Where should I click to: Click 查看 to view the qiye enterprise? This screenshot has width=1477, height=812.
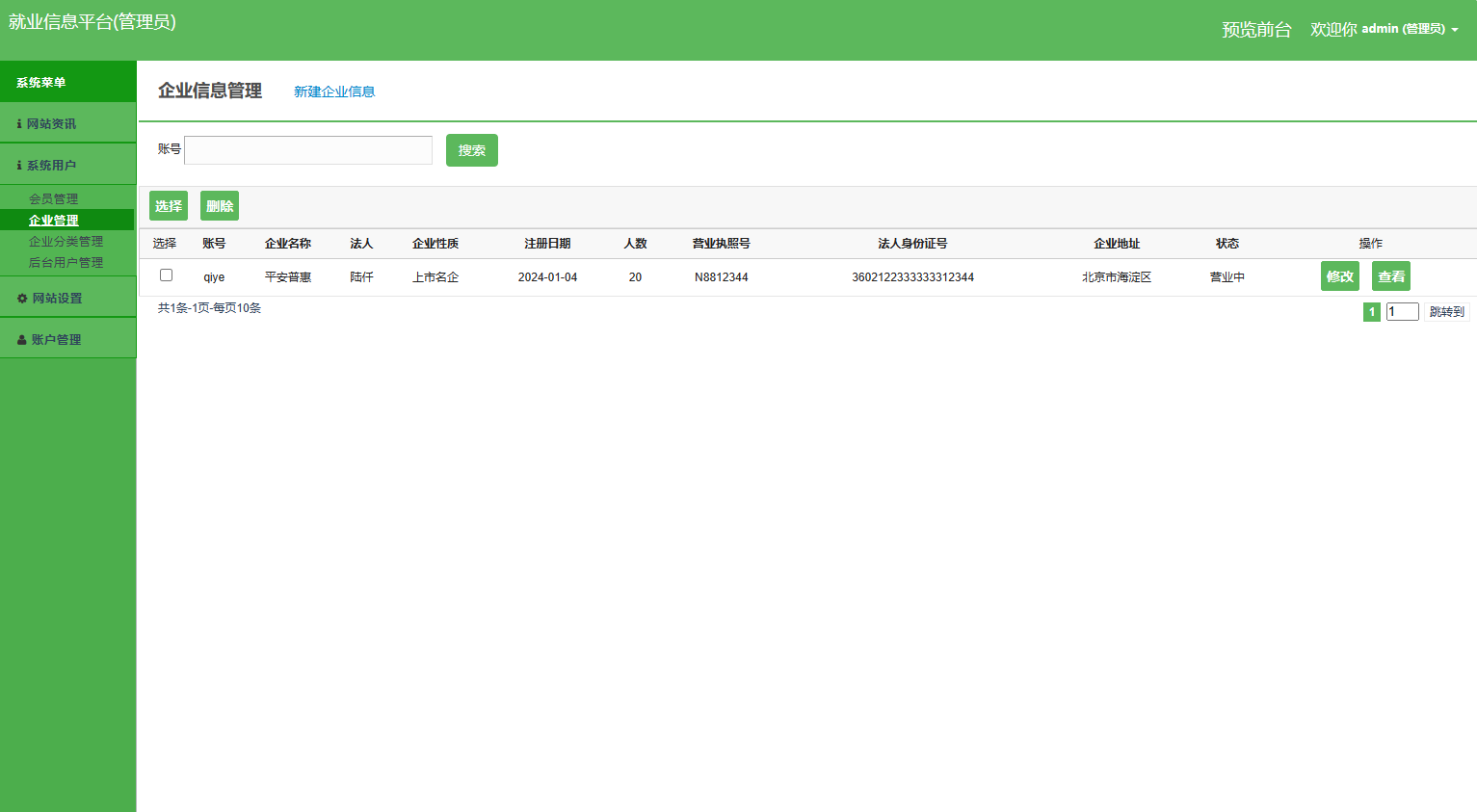(x=1390, y=276)
